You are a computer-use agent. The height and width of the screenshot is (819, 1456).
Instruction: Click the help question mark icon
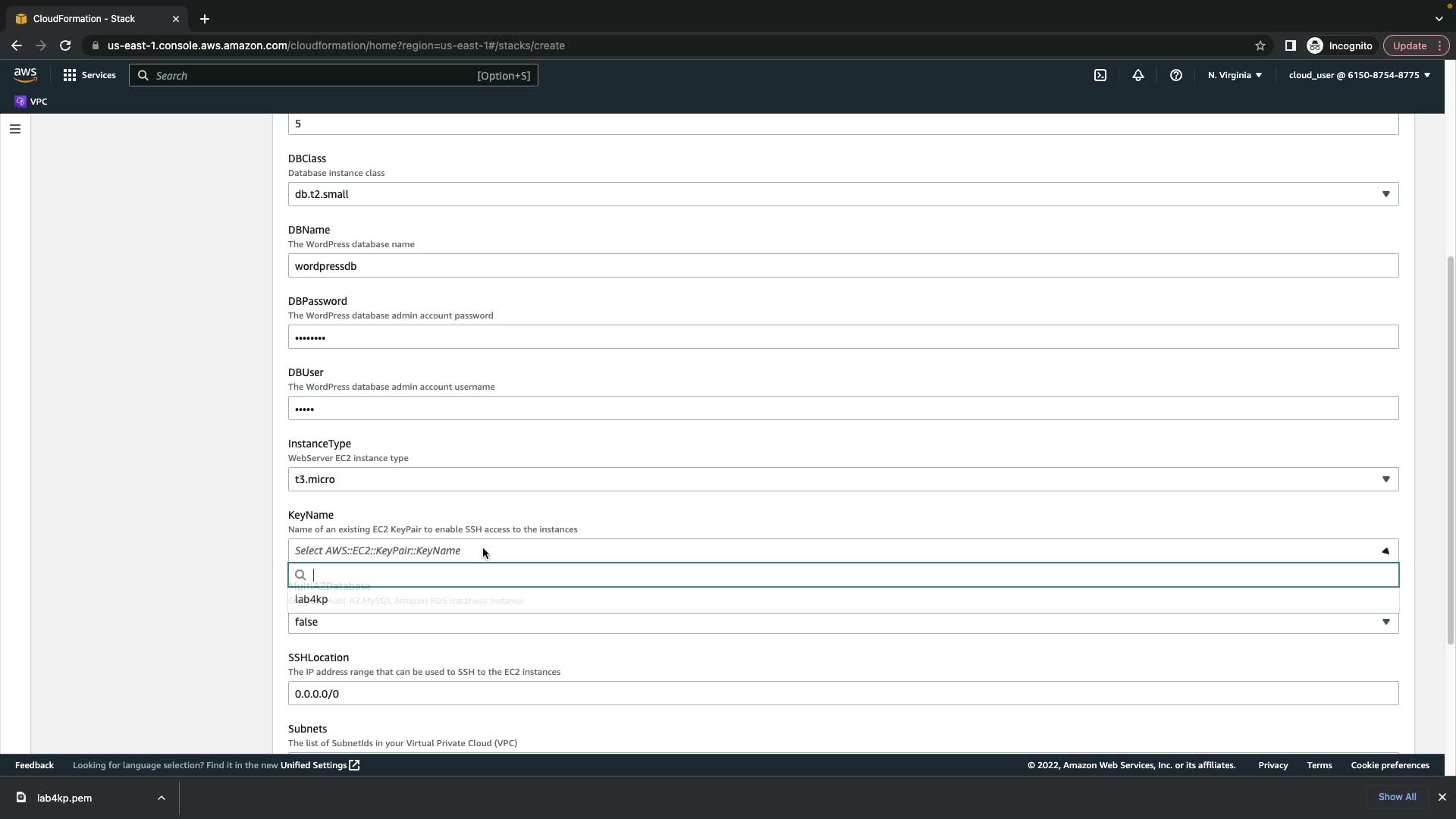[1175, 75]
